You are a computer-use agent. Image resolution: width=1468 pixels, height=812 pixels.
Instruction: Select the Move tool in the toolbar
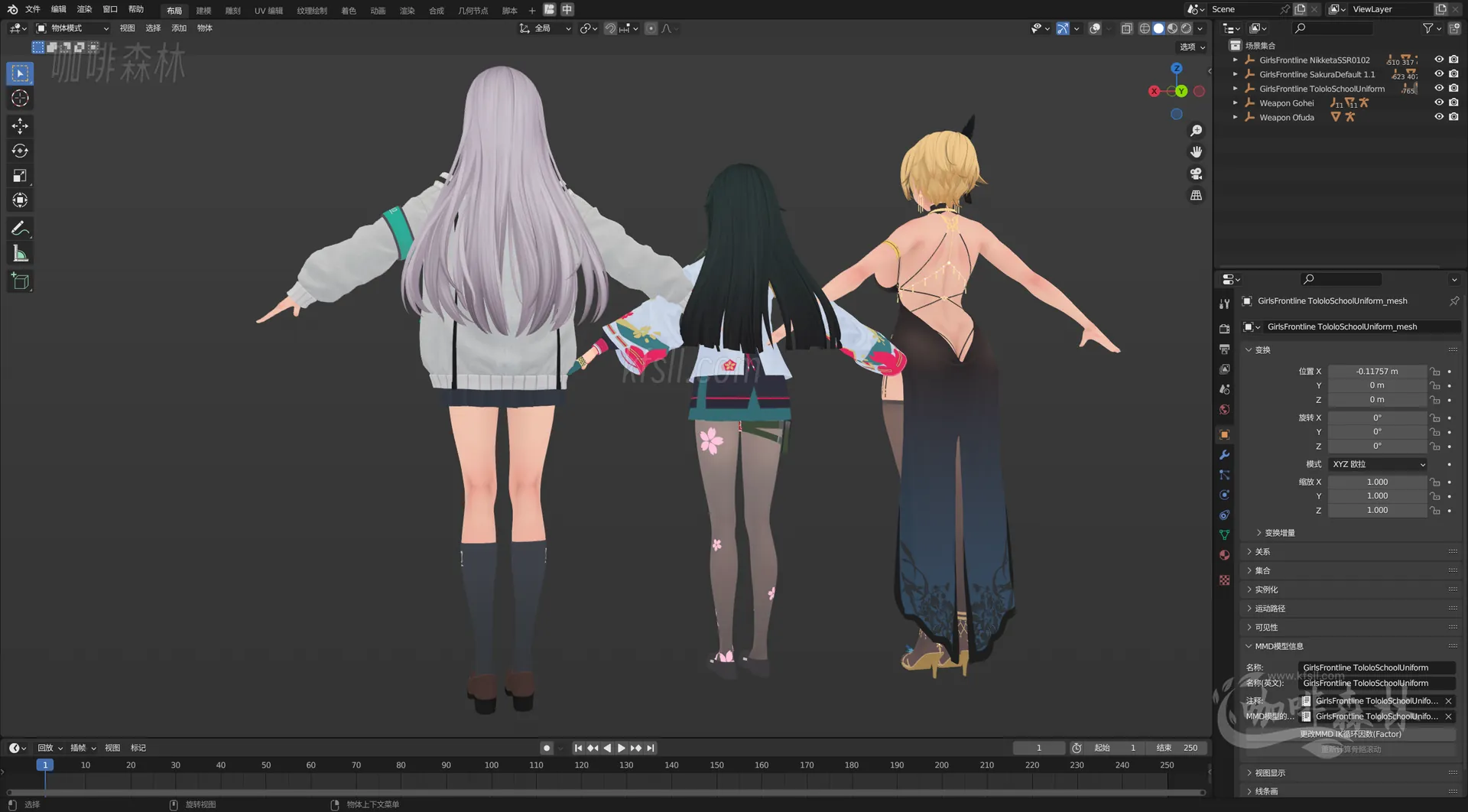coord(20,125)
